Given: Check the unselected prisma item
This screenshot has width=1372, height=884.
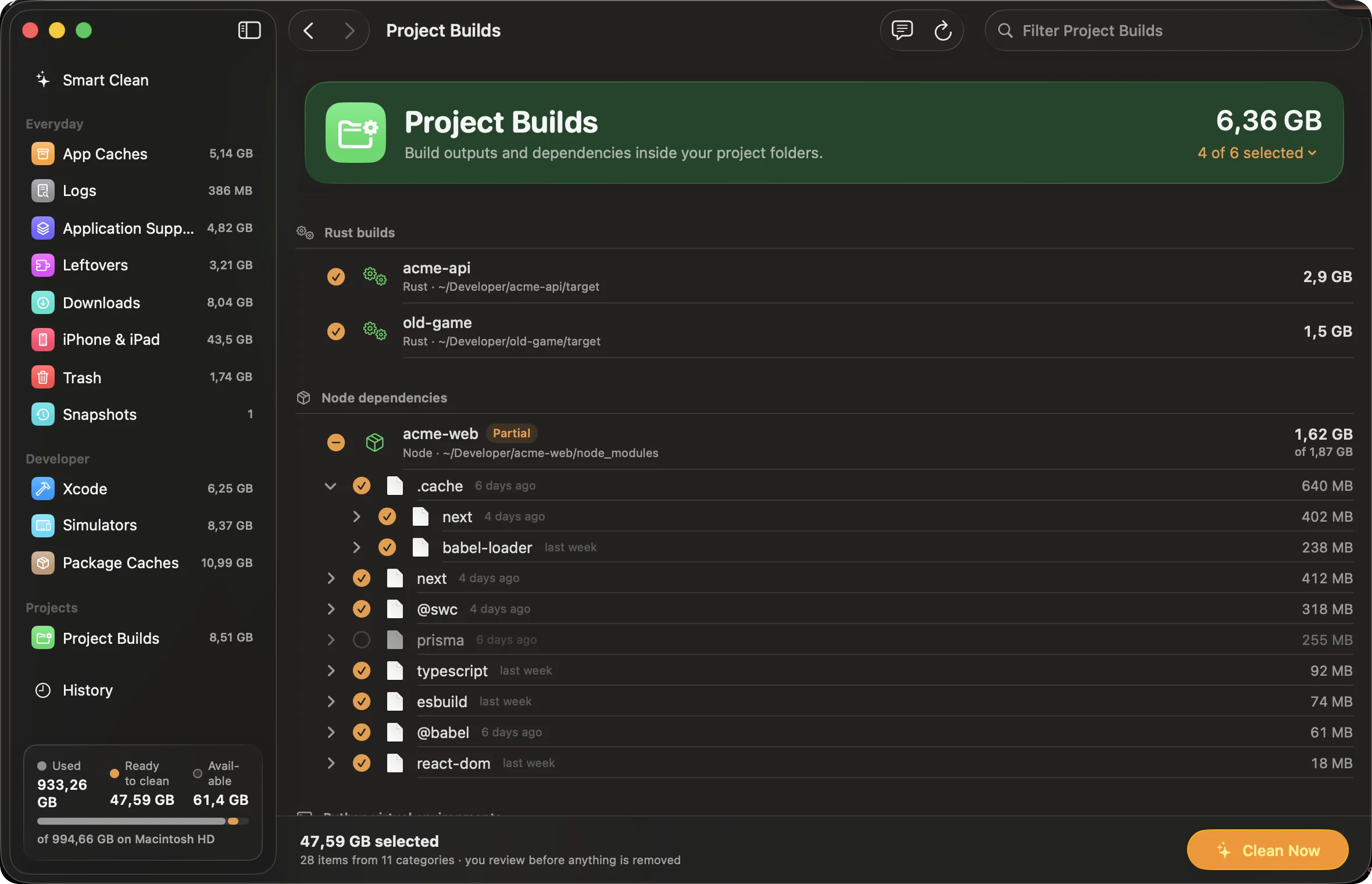Looking at the screenshot, I should 361,640.
